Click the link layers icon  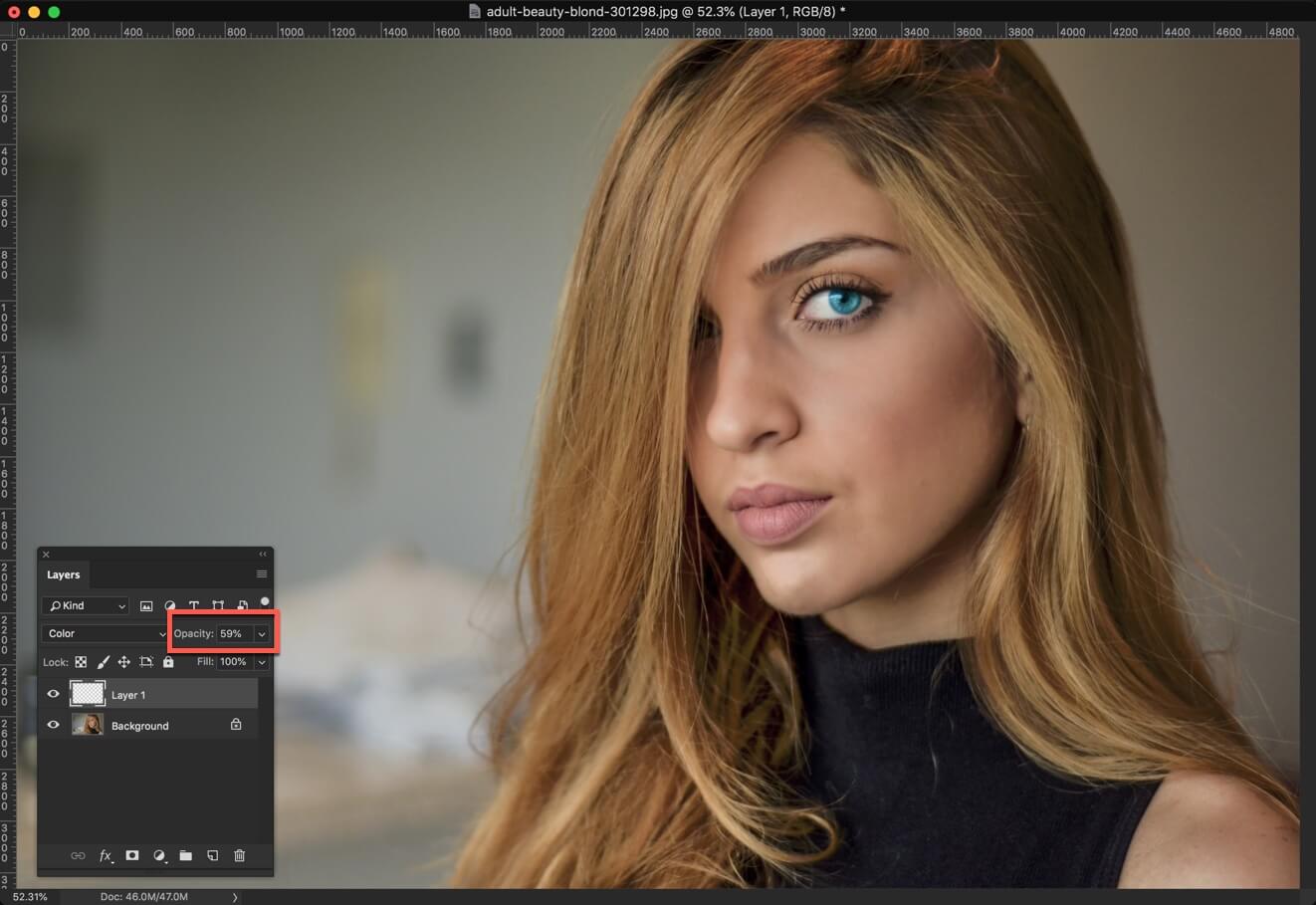coord(78,855)
